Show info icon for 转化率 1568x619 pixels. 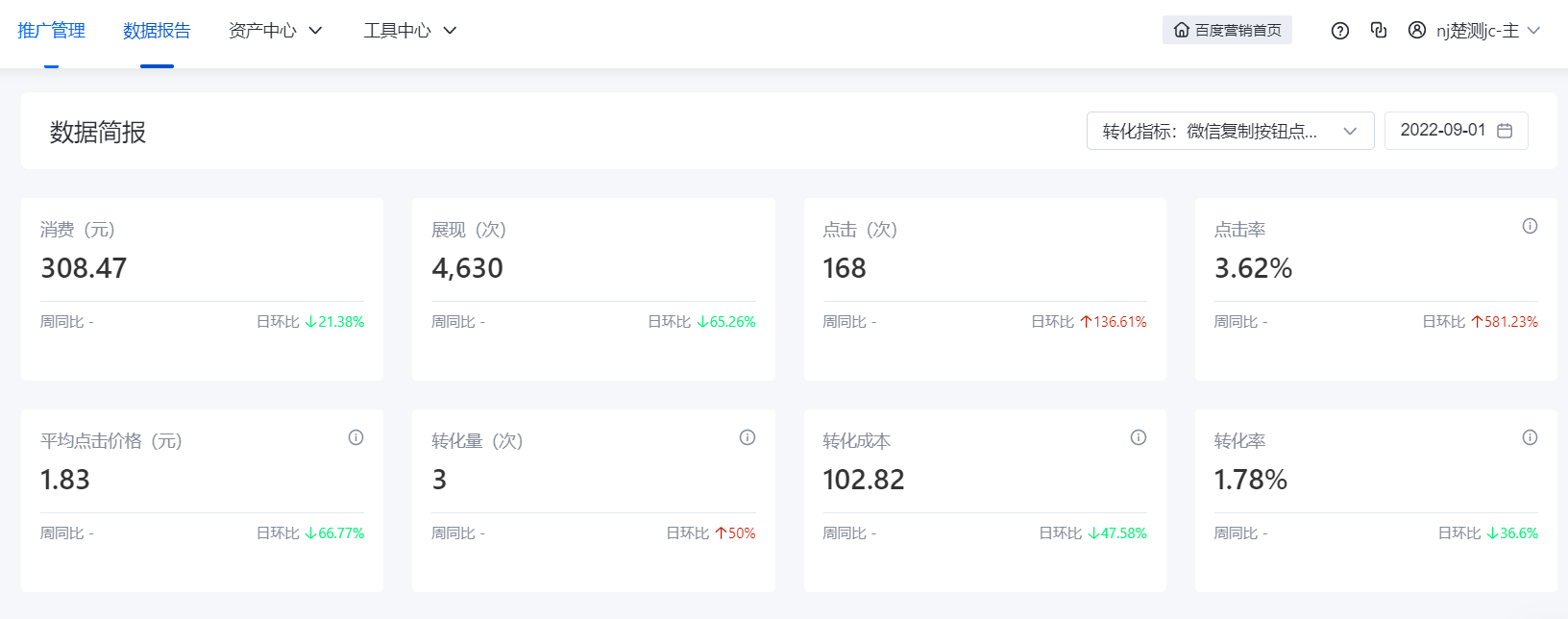[x=1530, y=437]
